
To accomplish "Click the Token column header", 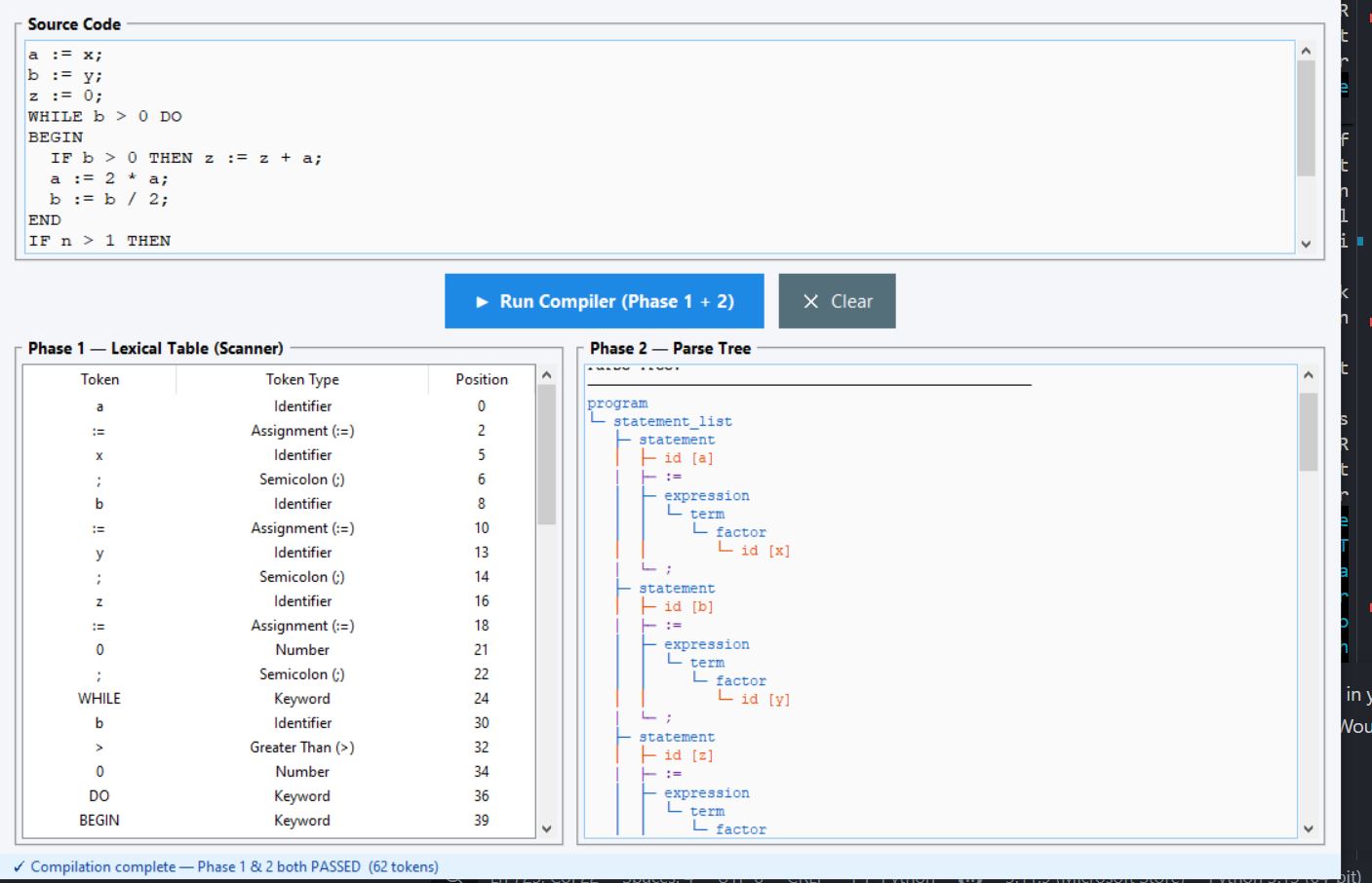I will 99,379.
